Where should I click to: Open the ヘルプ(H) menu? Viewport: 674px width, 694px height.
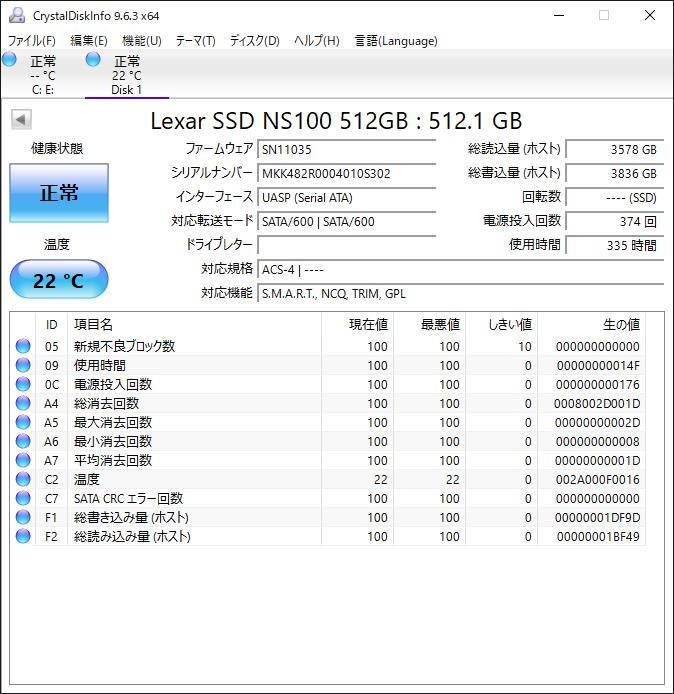[317, 41]
